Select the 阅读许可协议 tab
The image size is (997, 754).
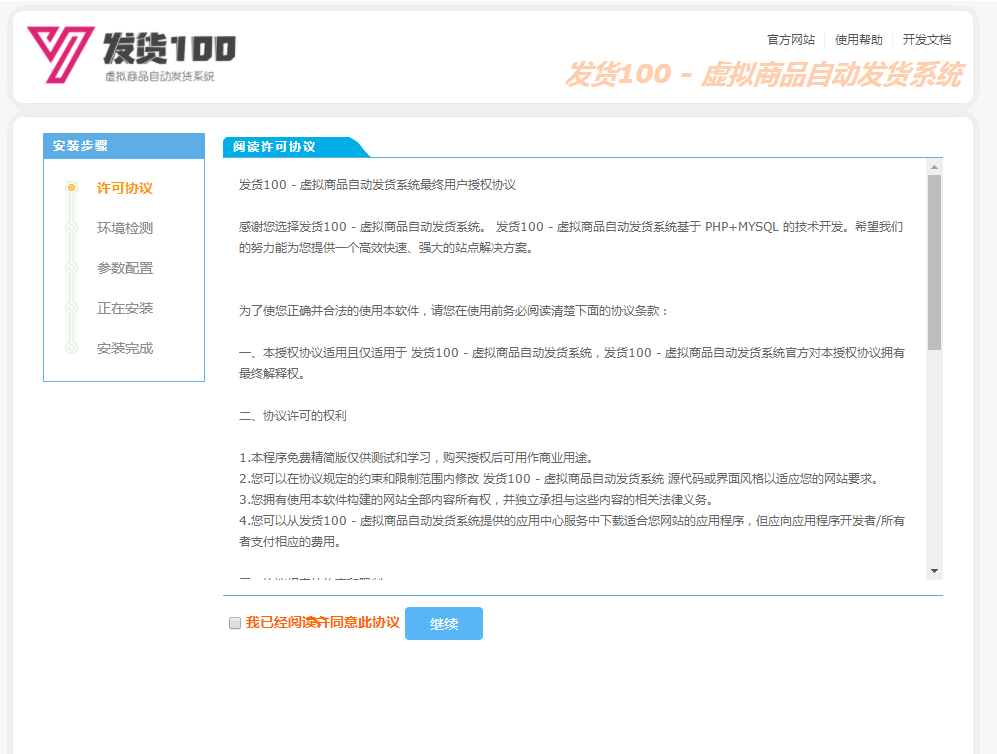(x=275, y=147)
